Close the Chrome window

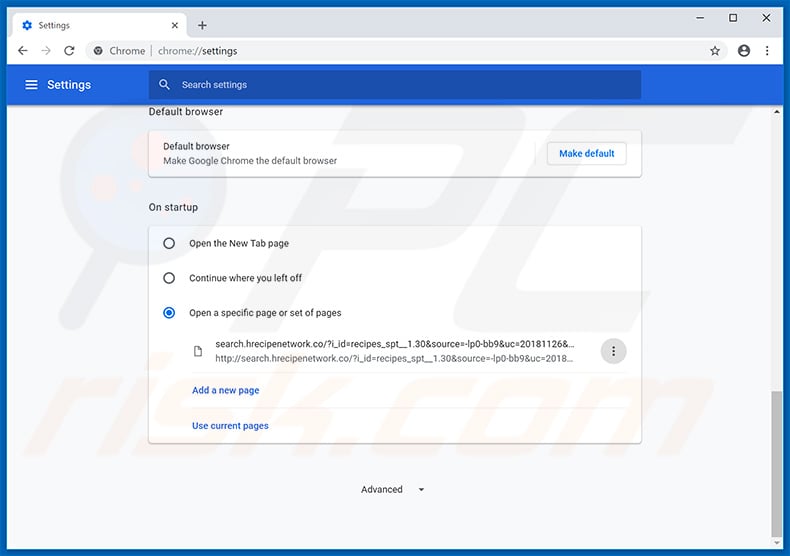click(766, 18)
